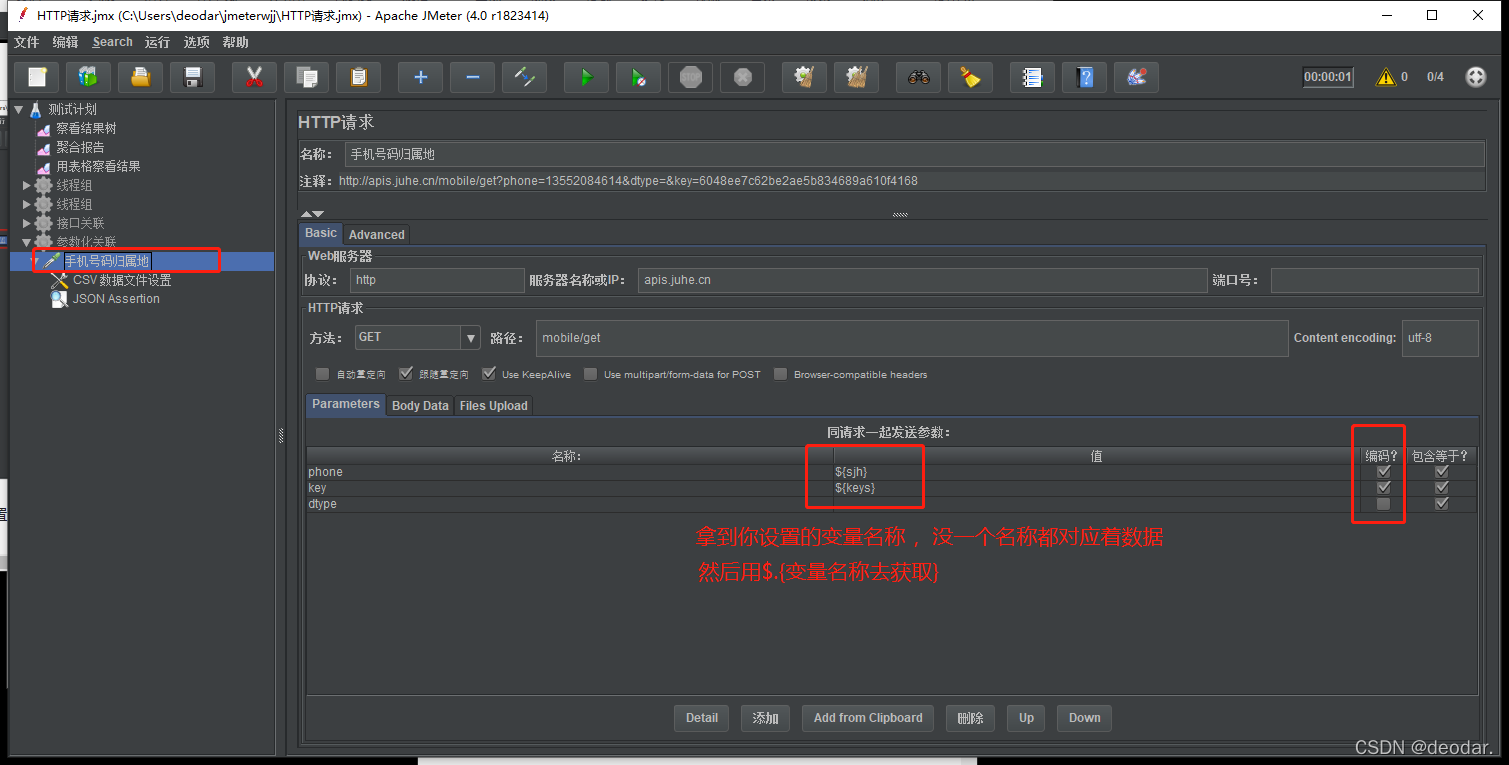Copy the selected element via toolbar
The image size is (1509, 765).
(306, 77)
